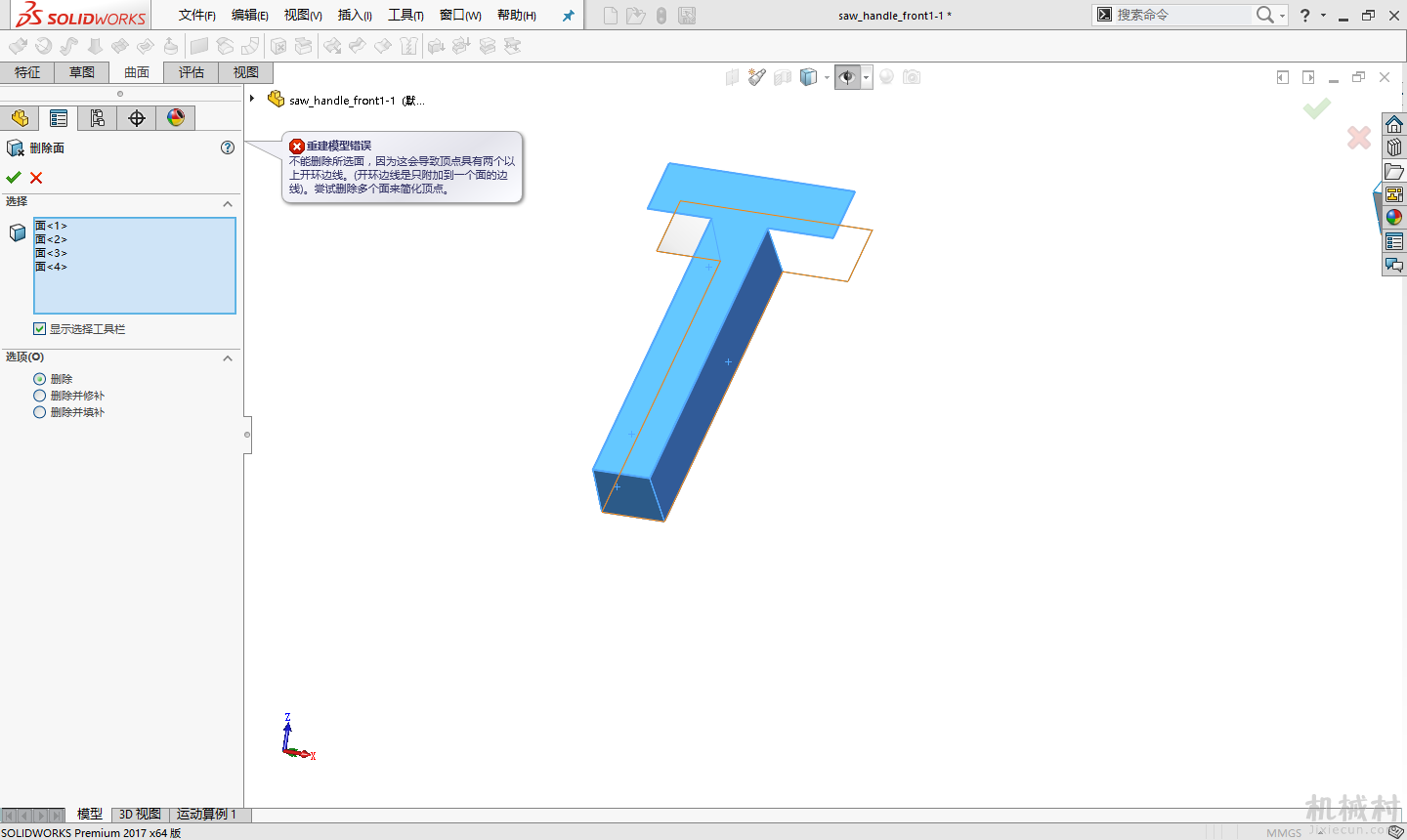
Task: Reject with the large red X in viewport corner
Action: (1359, 138)
